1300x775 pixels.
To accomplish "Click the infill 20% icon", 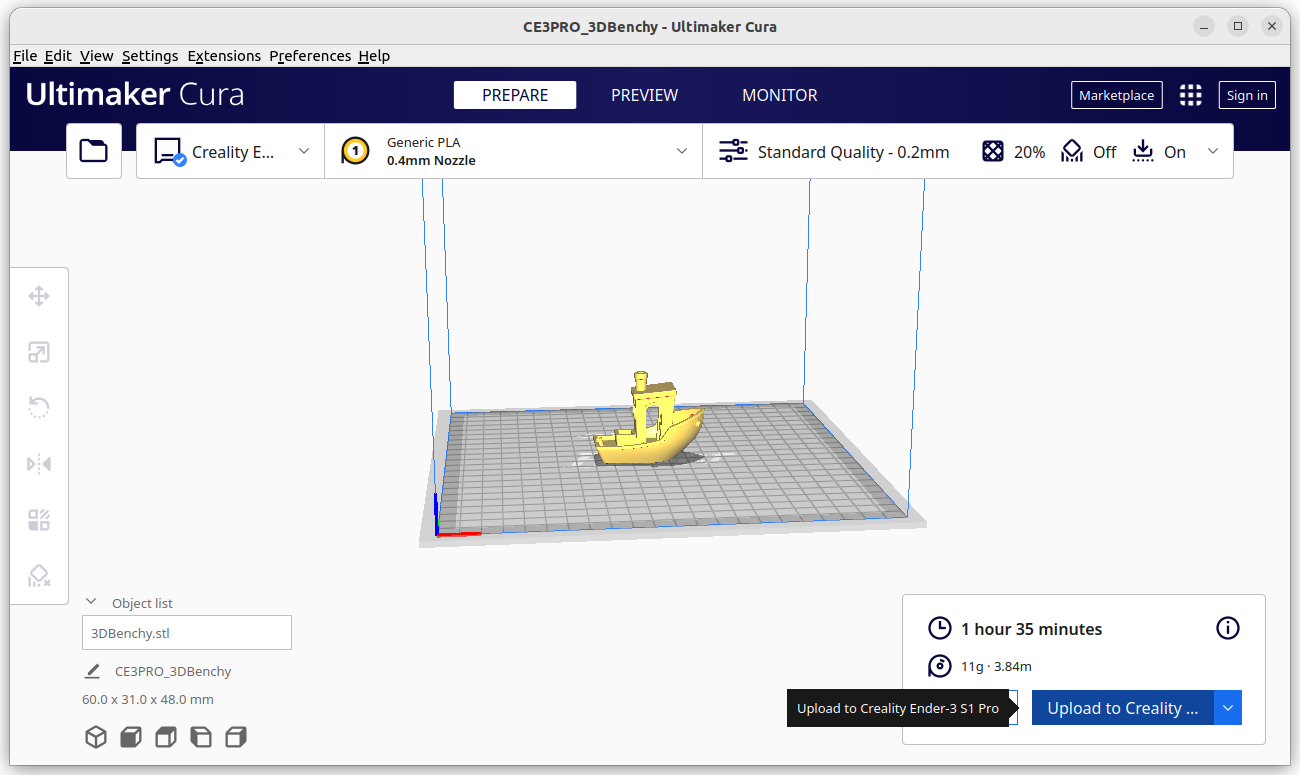I will (992, 151).
